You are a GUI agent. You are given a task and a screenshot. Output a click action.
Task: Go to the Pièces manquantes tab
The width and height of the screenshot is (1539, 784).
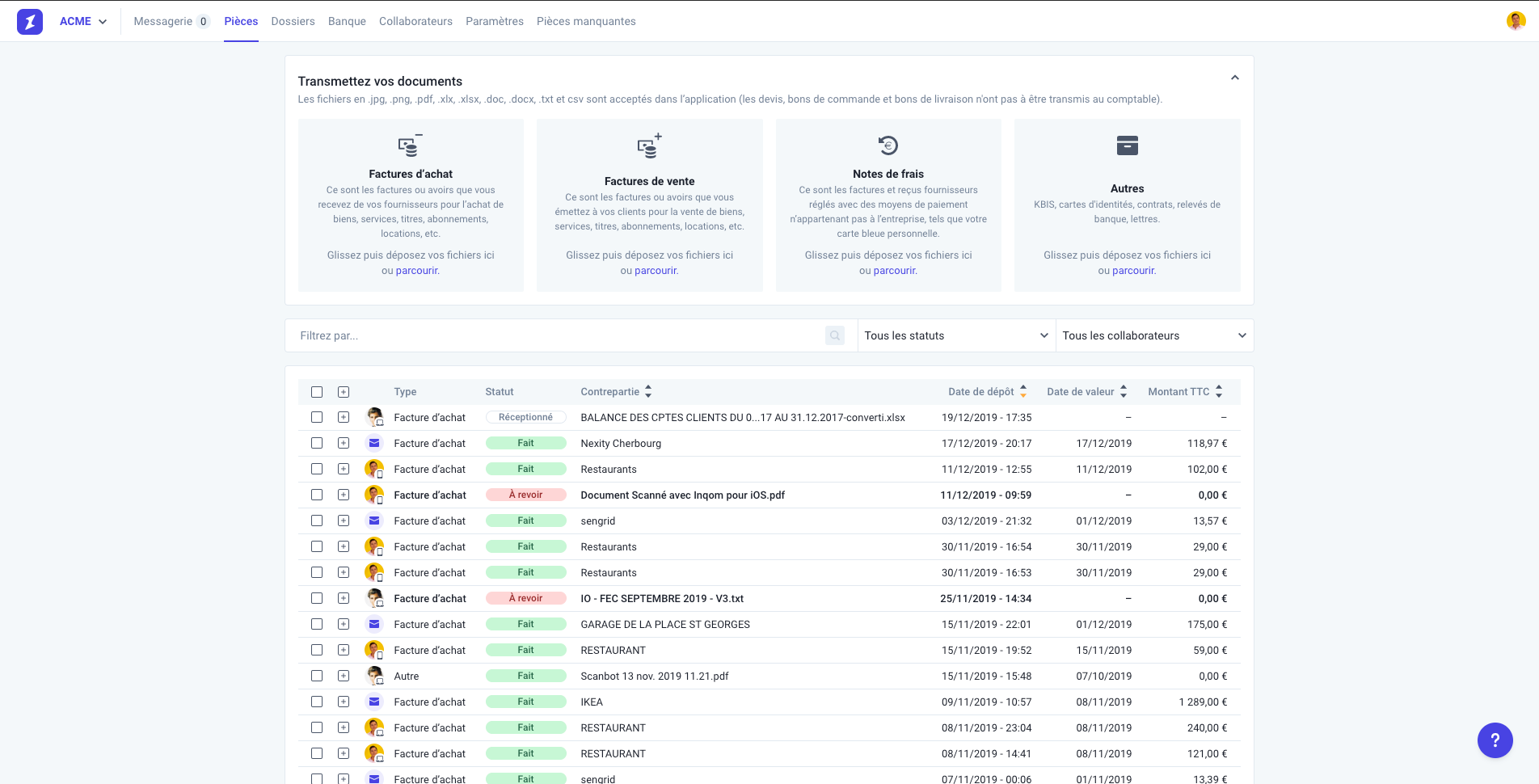(x=586, y=21)
